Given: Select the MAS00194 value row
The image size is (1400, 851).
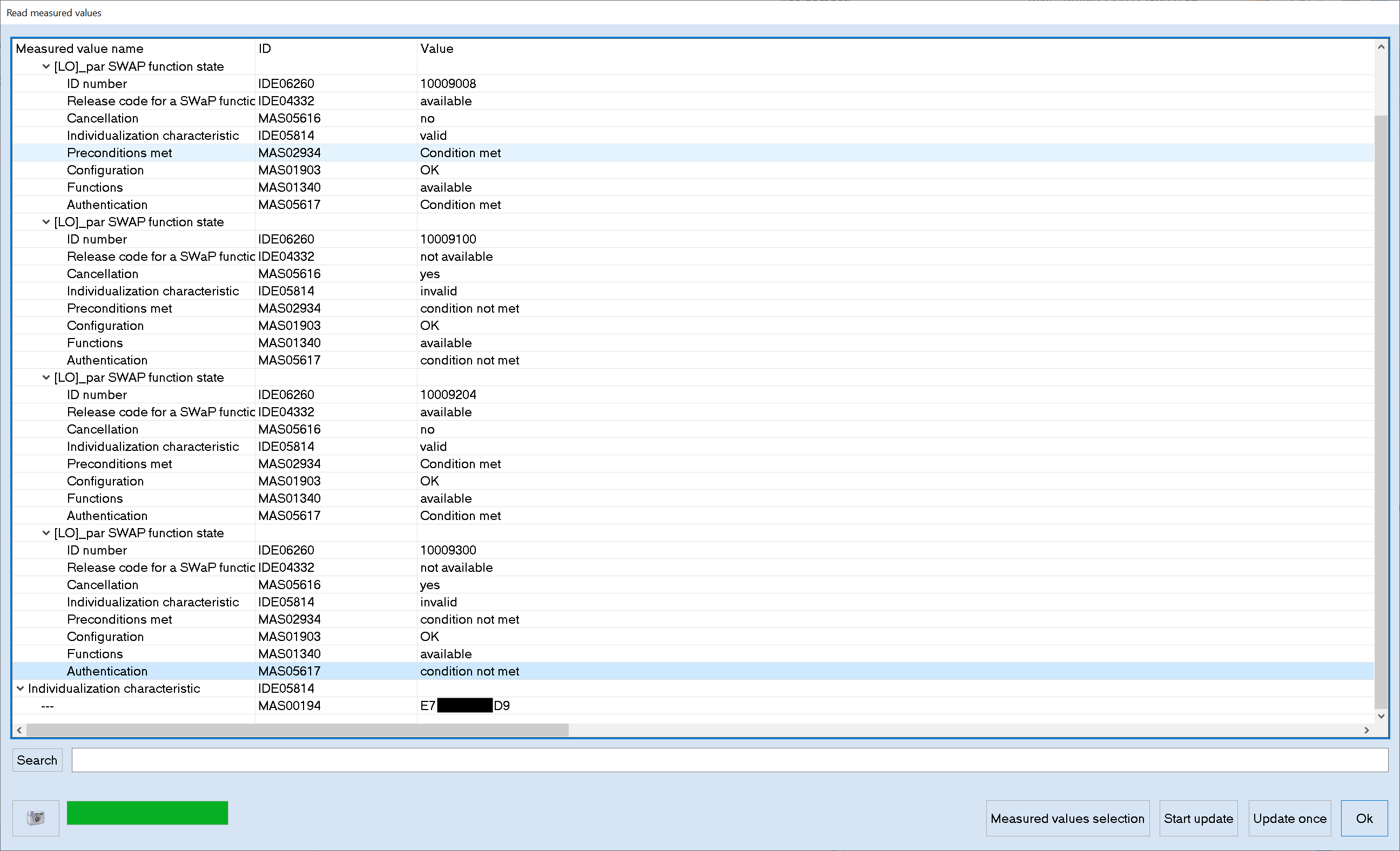Looking at the screenshot, I should click(290, 706).
